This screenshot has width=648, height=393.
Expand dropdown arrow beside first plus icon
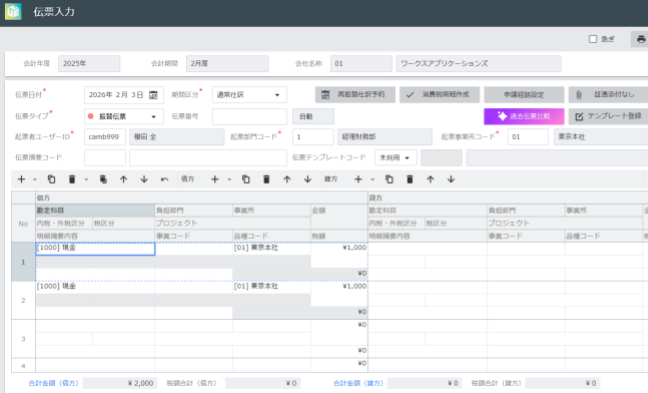tap(35, 180)
